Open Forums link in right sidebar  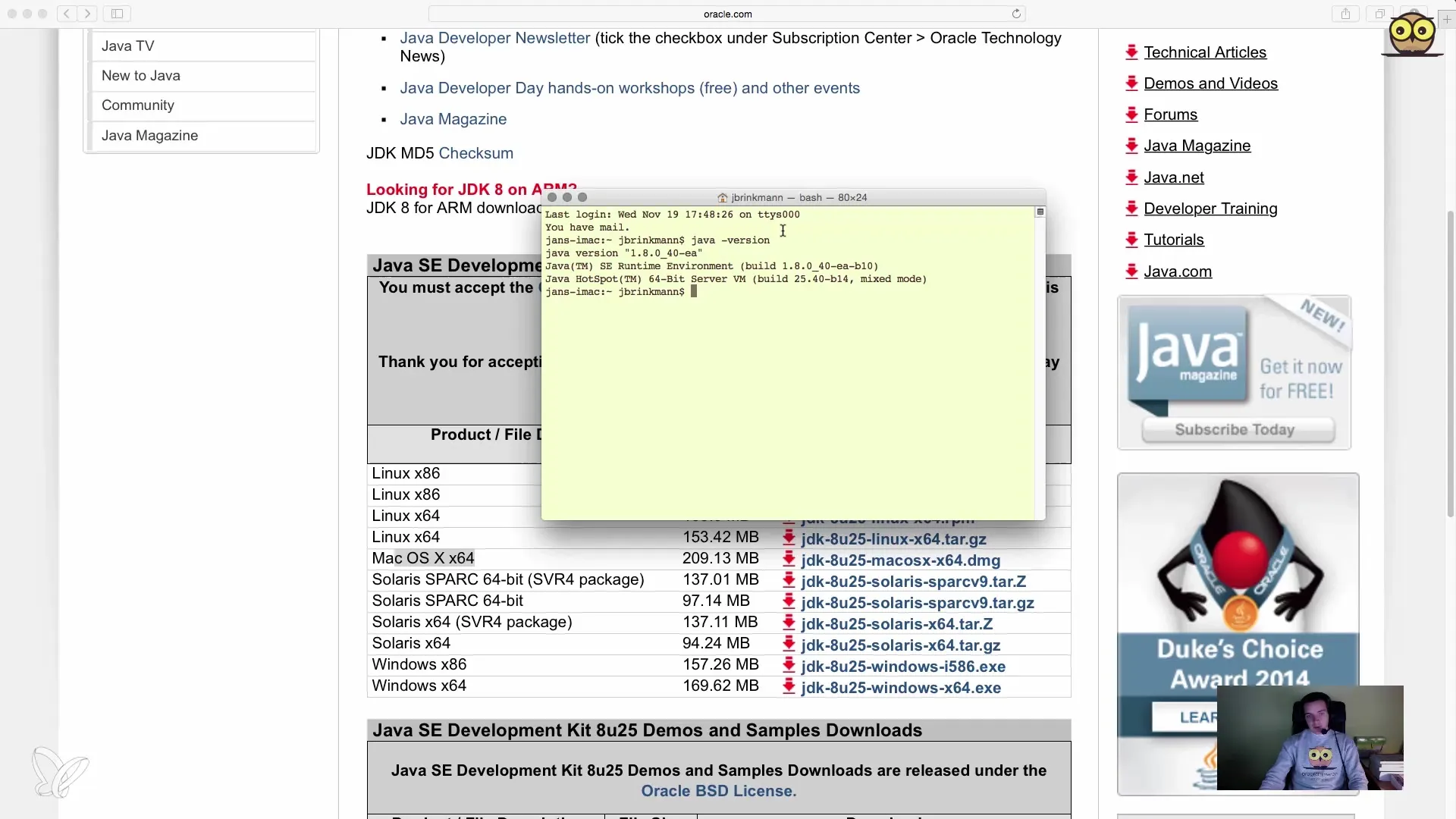pyautogui.click(x=1170, y=115)
